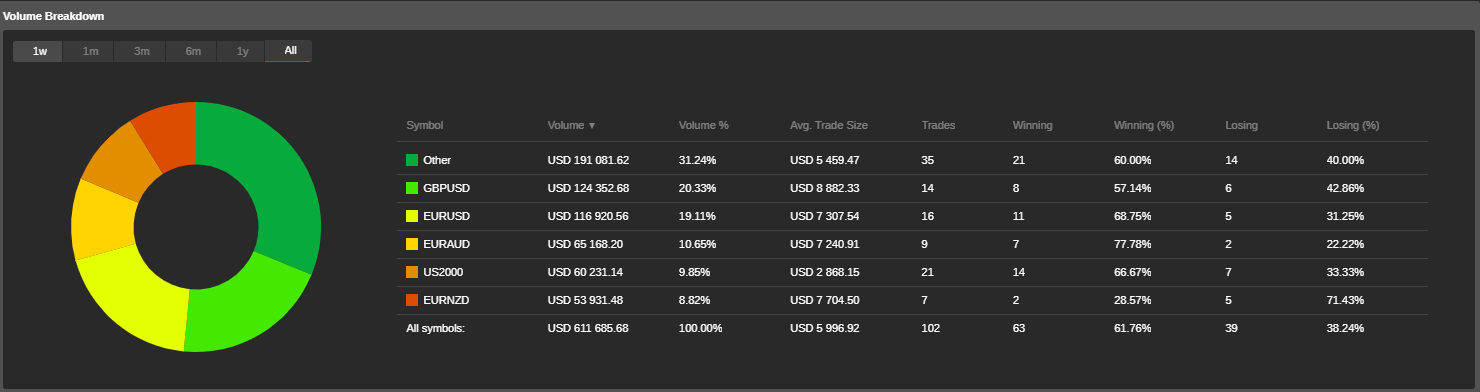Switch to the 1m time range
The image size is (1480, 392).
pyautogui.click(x=90, y=51)
